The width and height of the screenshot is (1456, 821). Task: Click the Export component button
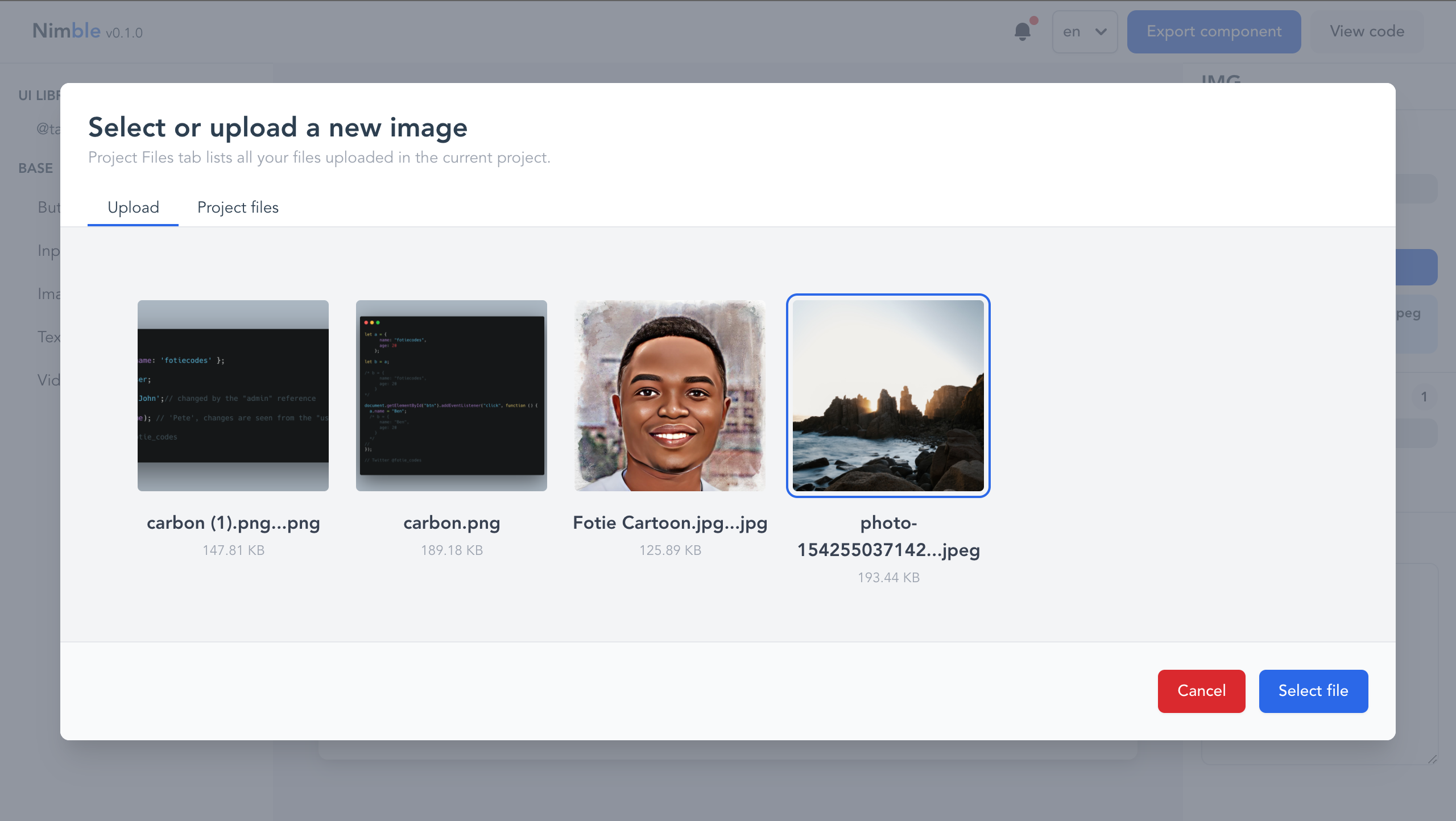(1214, 32)
